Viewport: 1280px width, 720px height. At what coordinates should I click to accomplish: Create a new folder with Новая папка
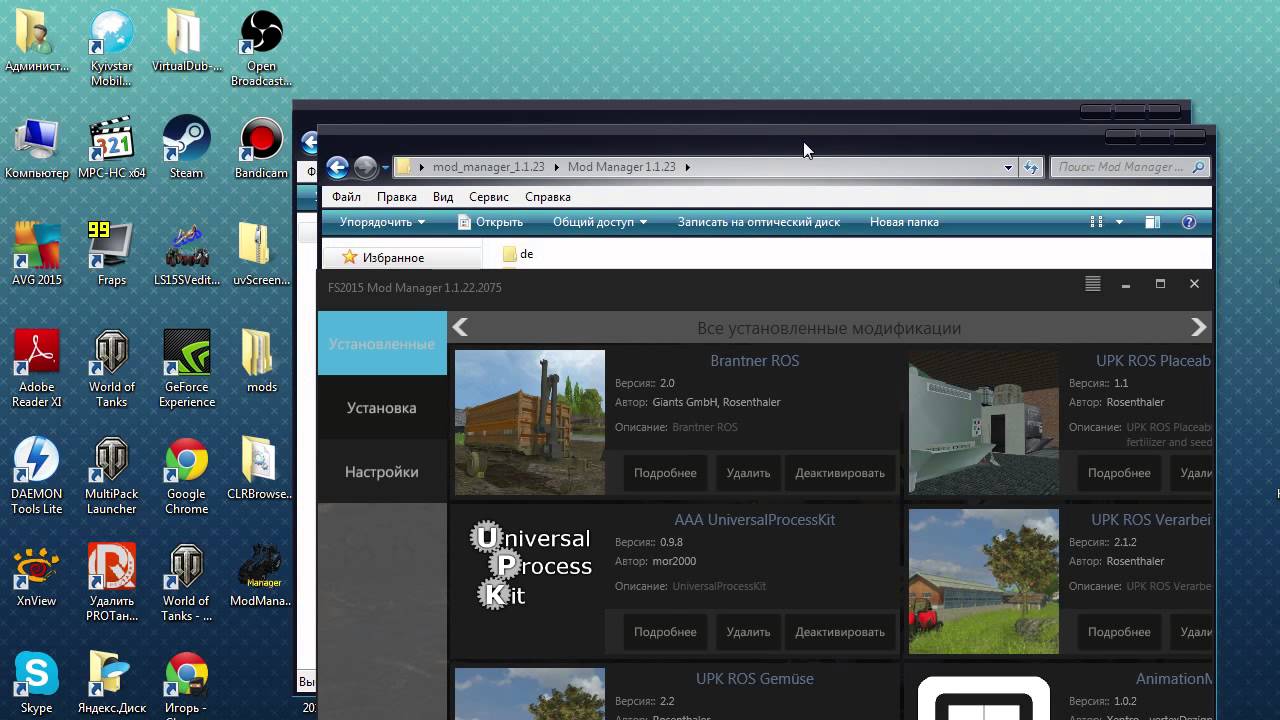(x=904, y=222)
